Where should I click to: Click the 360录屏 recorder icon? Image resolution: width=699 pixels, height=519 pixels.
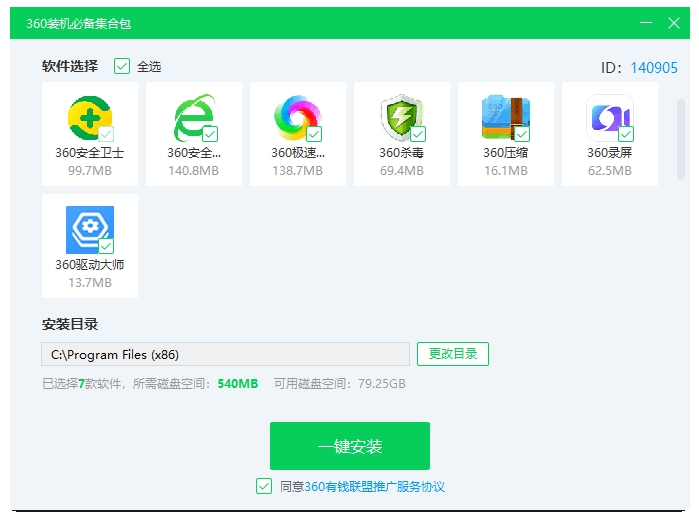coord(610,118)
